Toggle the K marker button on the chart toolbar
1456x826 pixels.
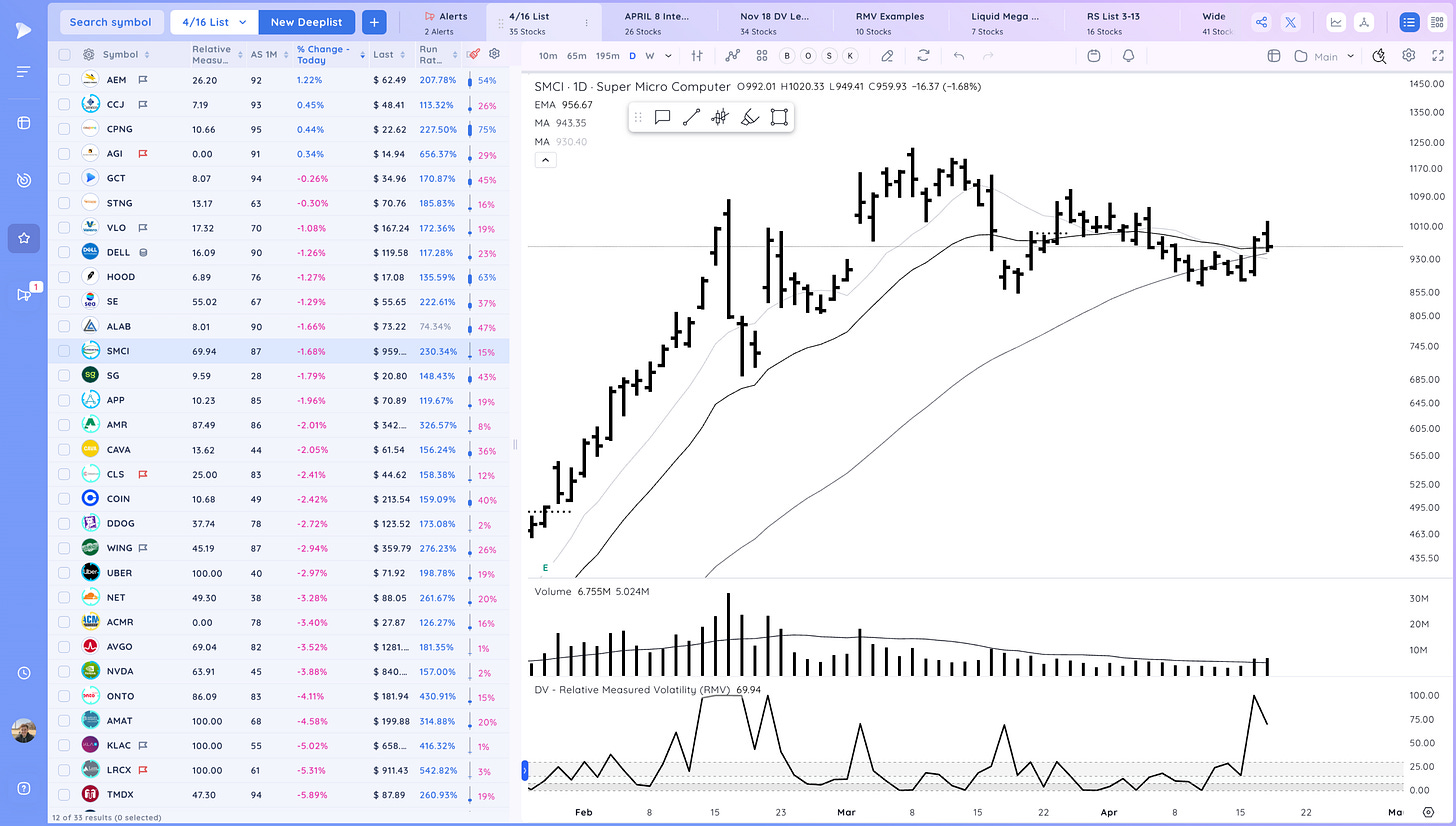pyautogui.click(x=850, y=56)
